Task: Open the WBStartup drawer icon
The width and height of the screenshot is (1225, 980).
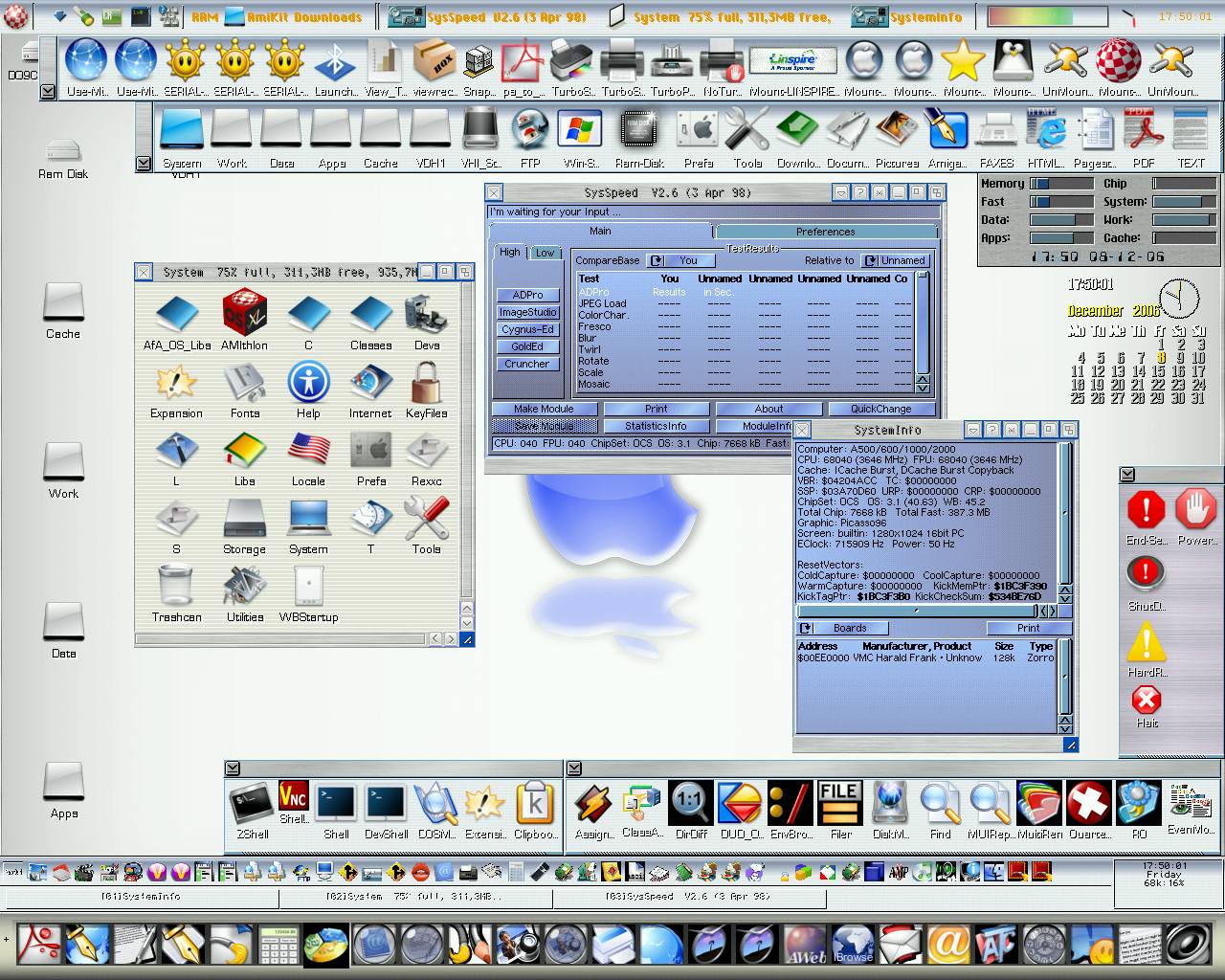Action: pos(308,586)
